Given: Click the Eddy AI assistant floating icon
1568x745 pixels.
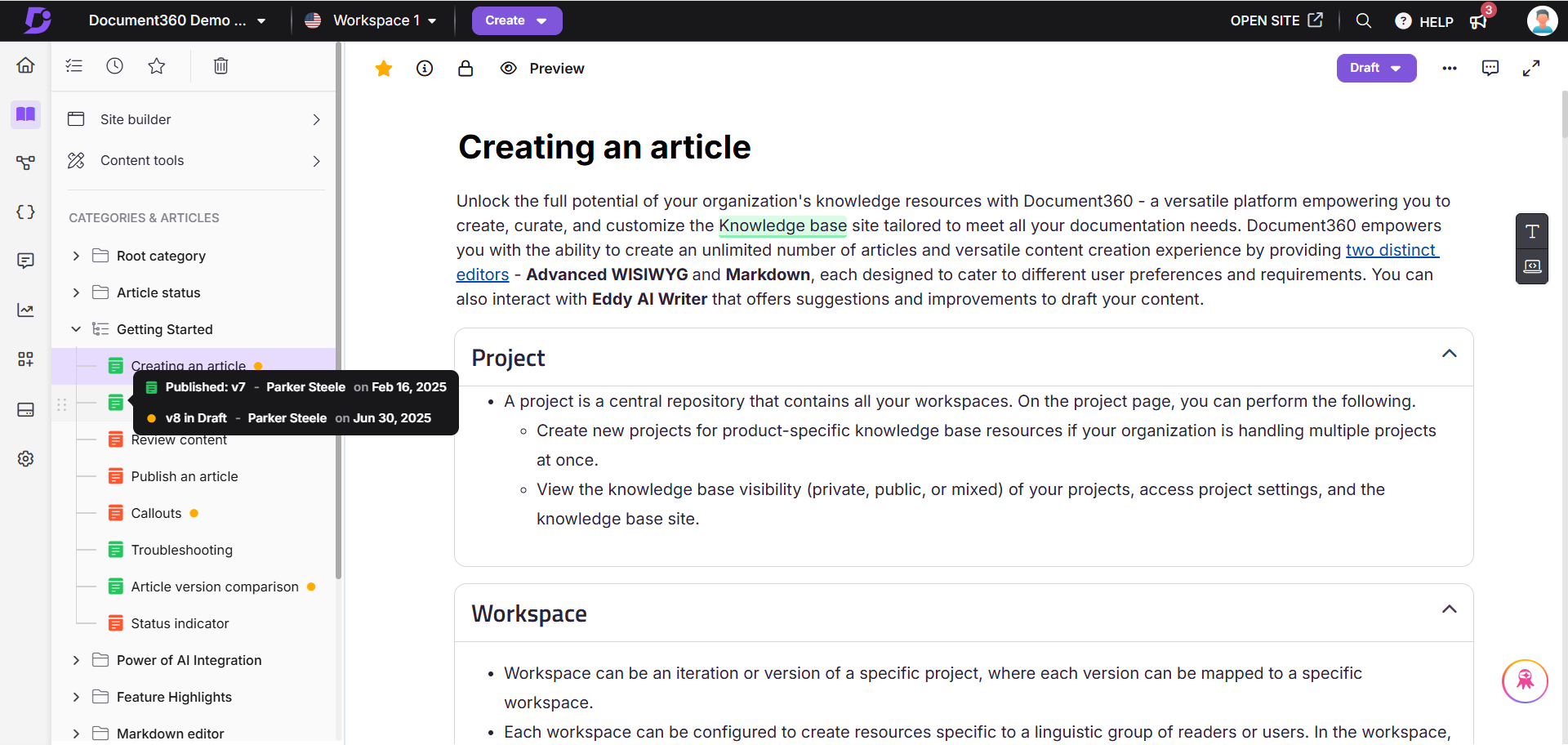Looking at the screenshot, I should coord(1525,680).
